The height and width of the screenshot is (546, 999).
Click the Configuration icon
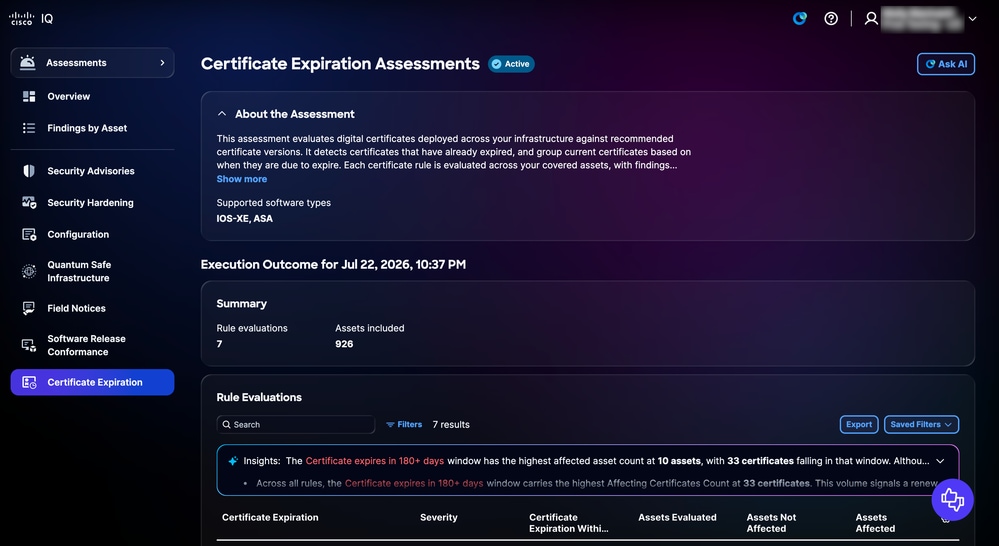(29, 234)
